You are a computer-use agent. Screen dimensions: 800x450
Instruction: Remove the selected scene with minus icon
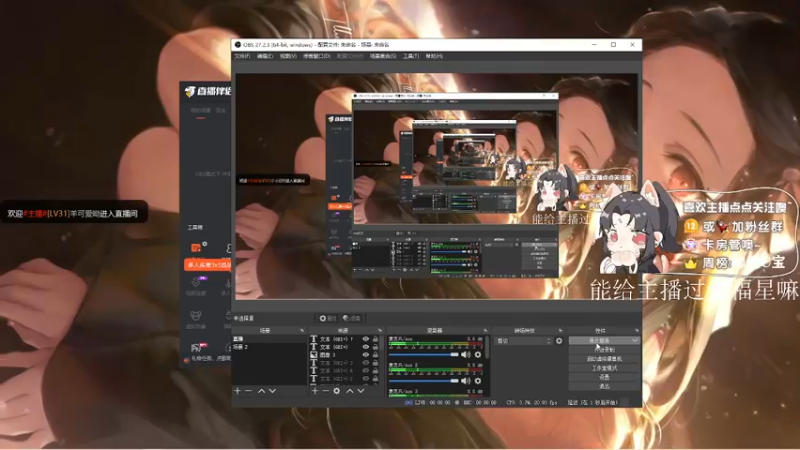coord(248,391)
